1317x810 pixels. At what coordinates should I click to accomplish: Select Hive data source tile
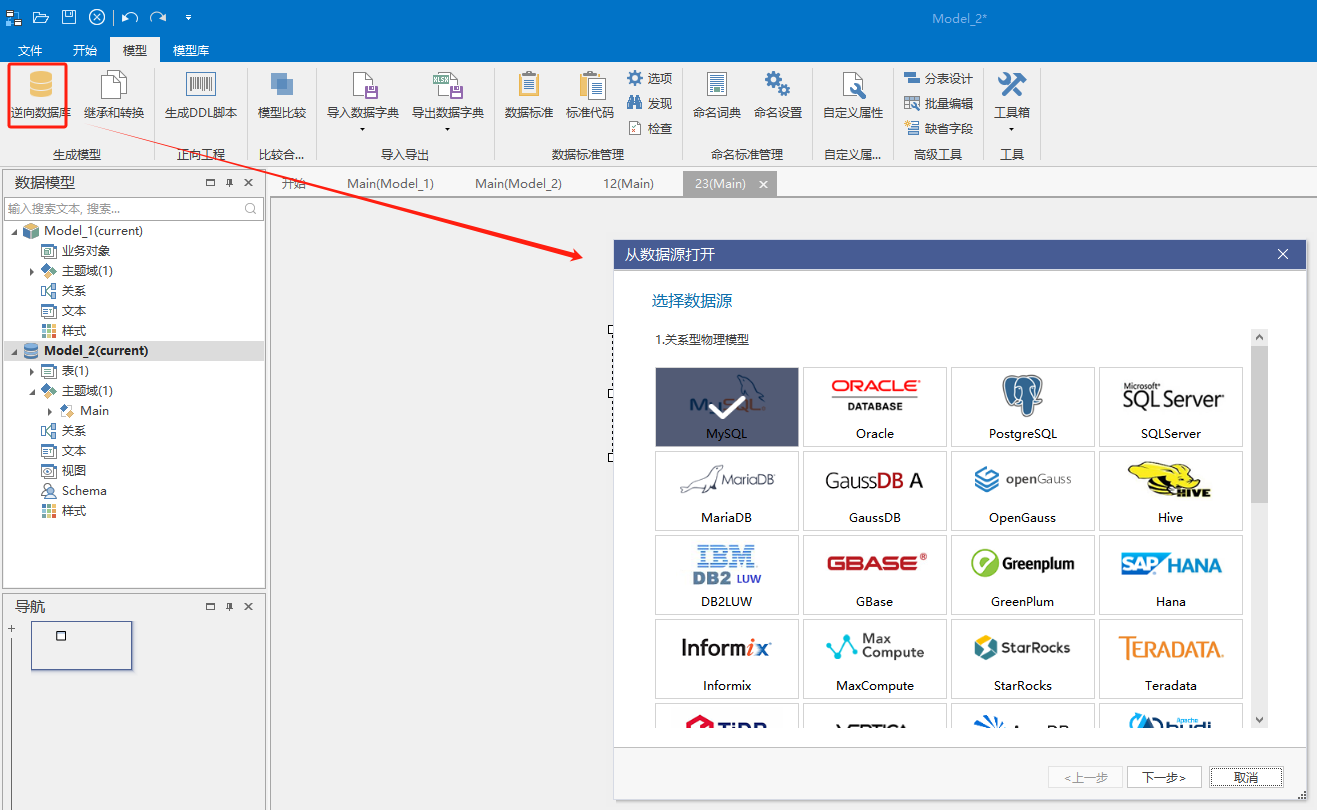click(x=1171, y=491)
